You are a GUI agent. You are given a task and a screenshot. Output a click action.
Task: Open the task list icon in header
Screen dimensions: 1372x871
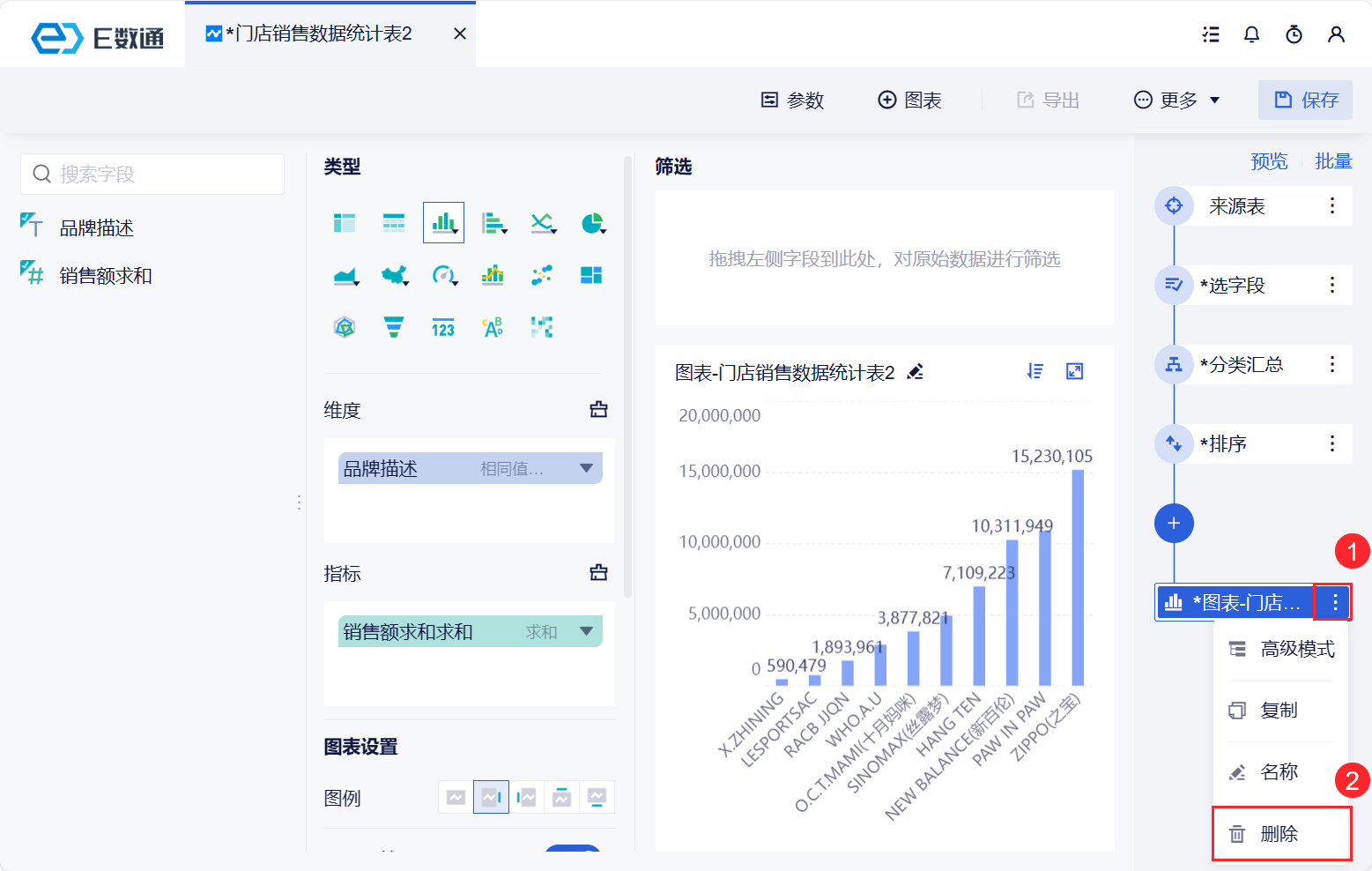pyautogui.click(x=1211, y=34)
